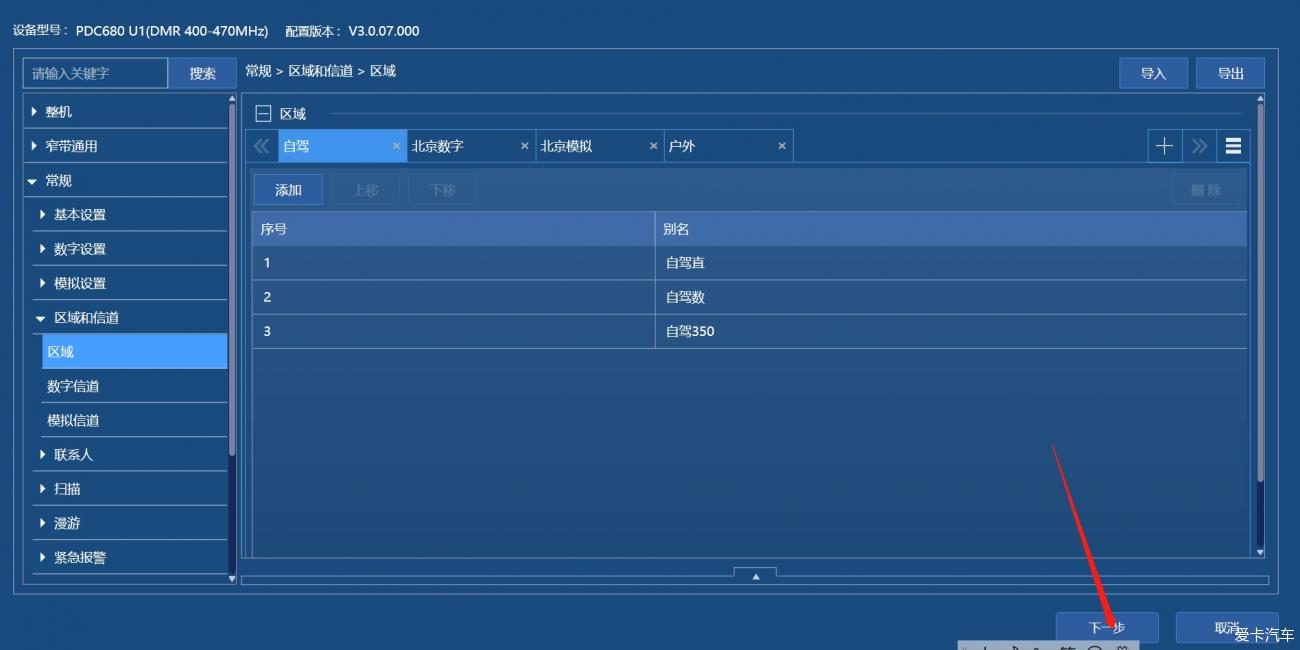This screenshot has width=1300, height=650.
Task: Expand the 联系人 section
Action: point(71,454)
